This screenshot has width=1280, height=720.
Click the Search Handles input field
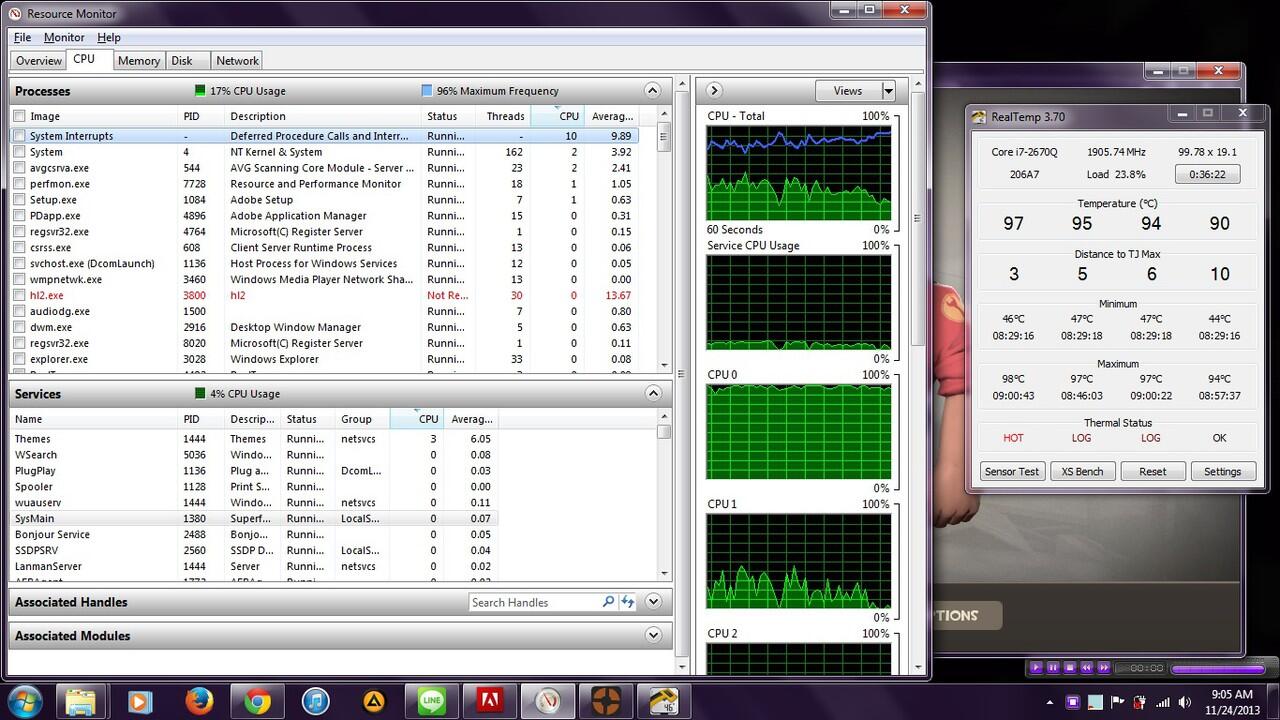coord(535,602)
